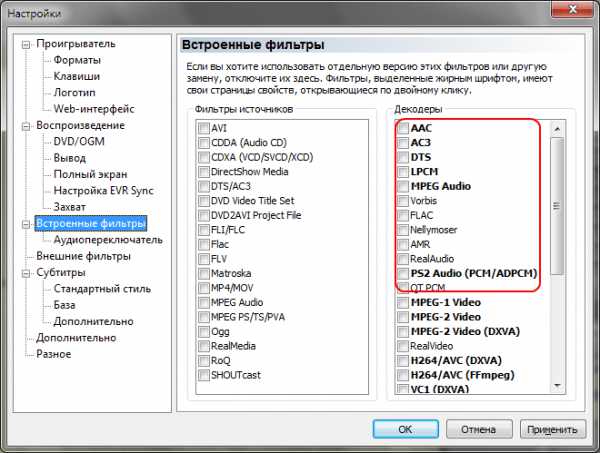The width and height of the screenshot is (600, 453).
Task: Collapse the Субтитры tree node
Action: pos(26,273)
